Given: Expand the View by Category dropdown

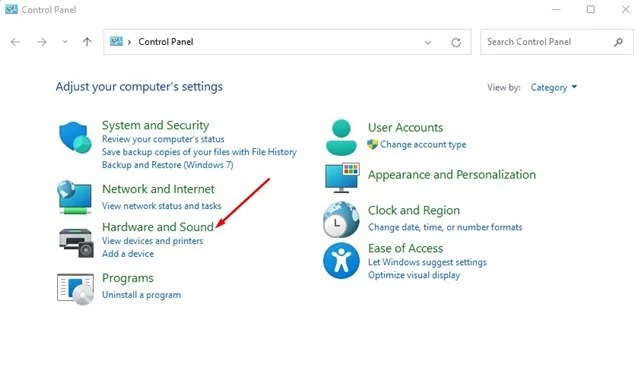Looking at the screenshot, I should coord(553,87).
